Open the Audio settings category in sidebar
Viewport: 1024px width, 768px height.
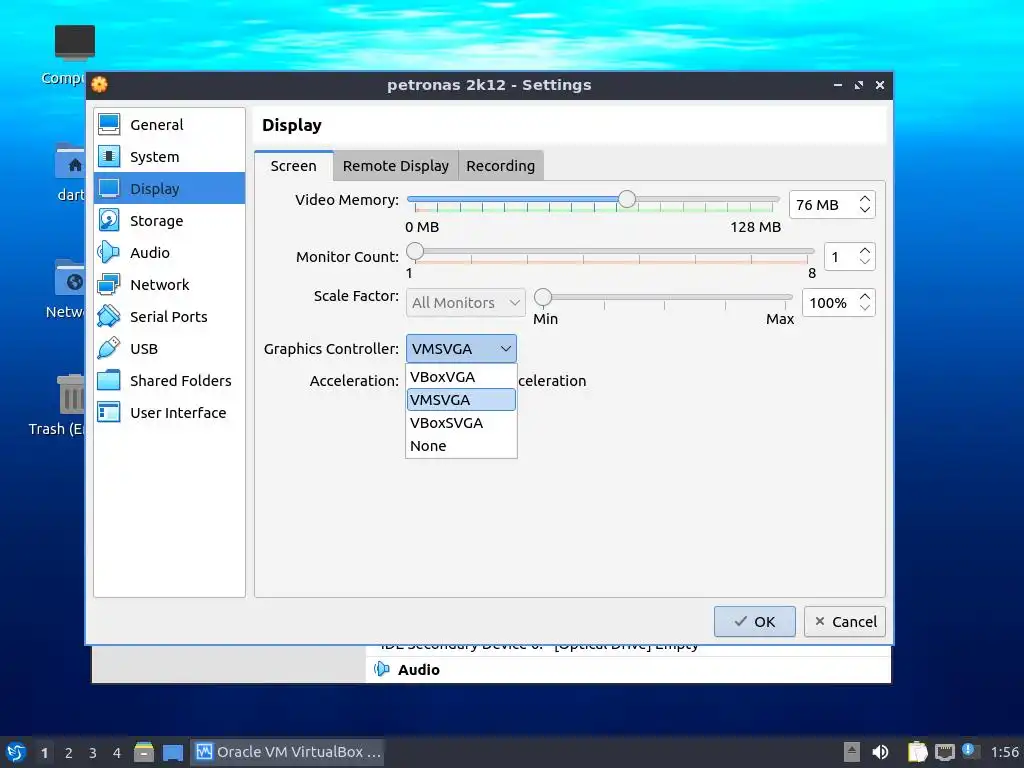[169, 252]
